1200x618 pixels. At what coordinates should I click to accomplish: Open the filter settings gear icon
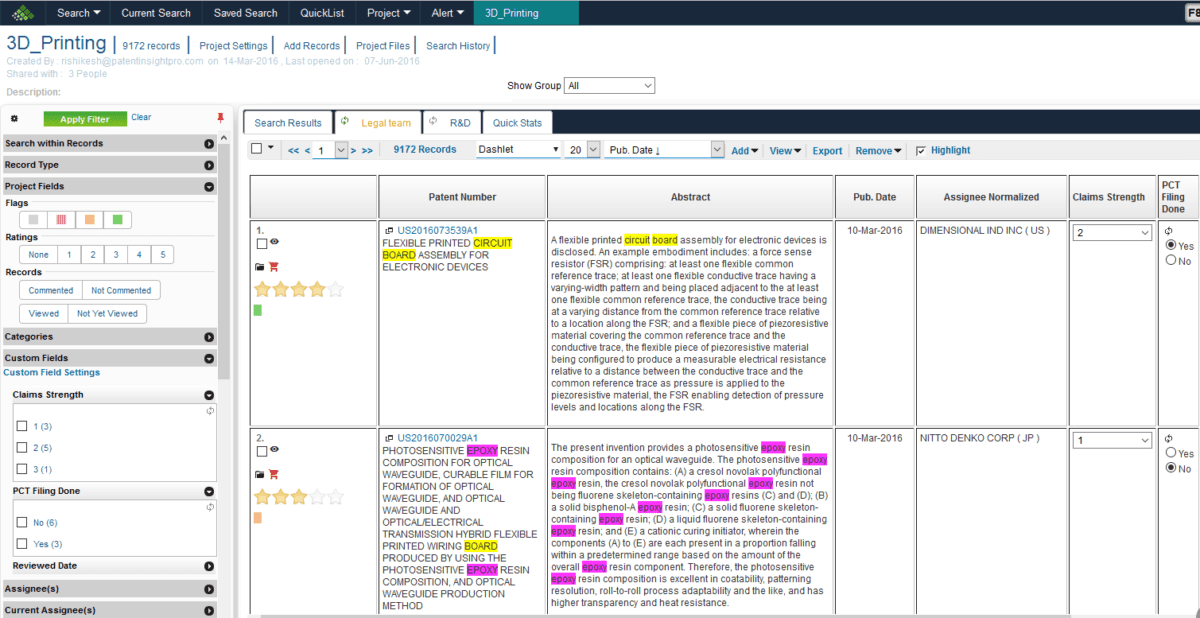(13, 118)
